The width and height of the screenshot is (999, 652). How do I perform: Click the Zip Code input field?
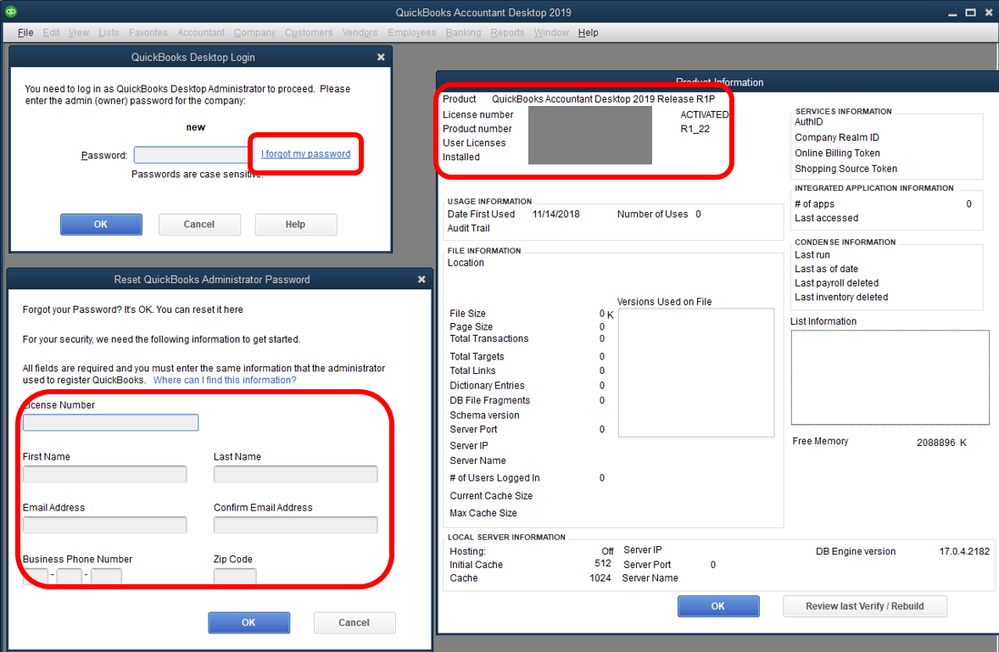[x=235, y=576]
